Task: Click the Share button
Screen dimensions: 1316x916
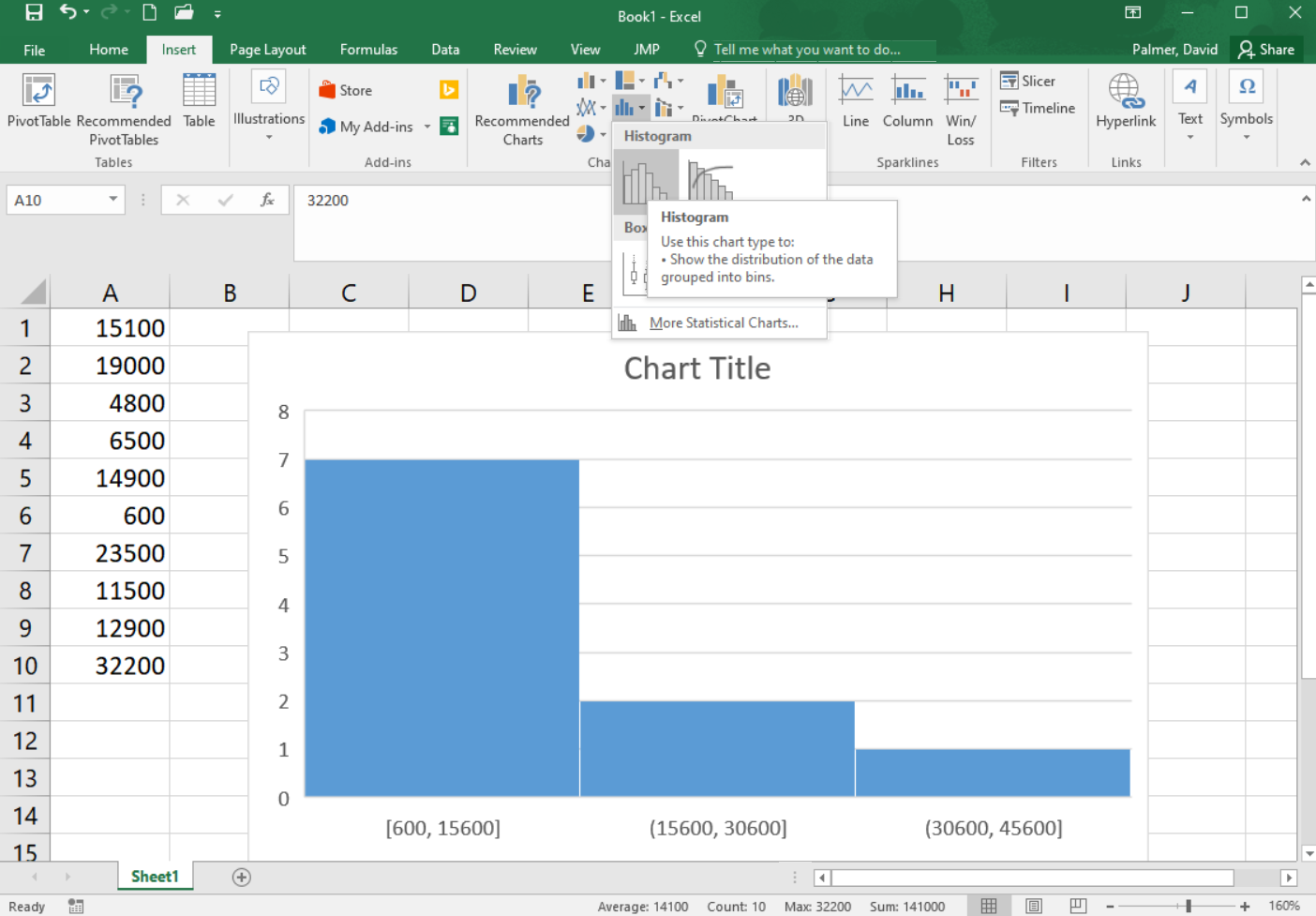Action: (1266, 50)
